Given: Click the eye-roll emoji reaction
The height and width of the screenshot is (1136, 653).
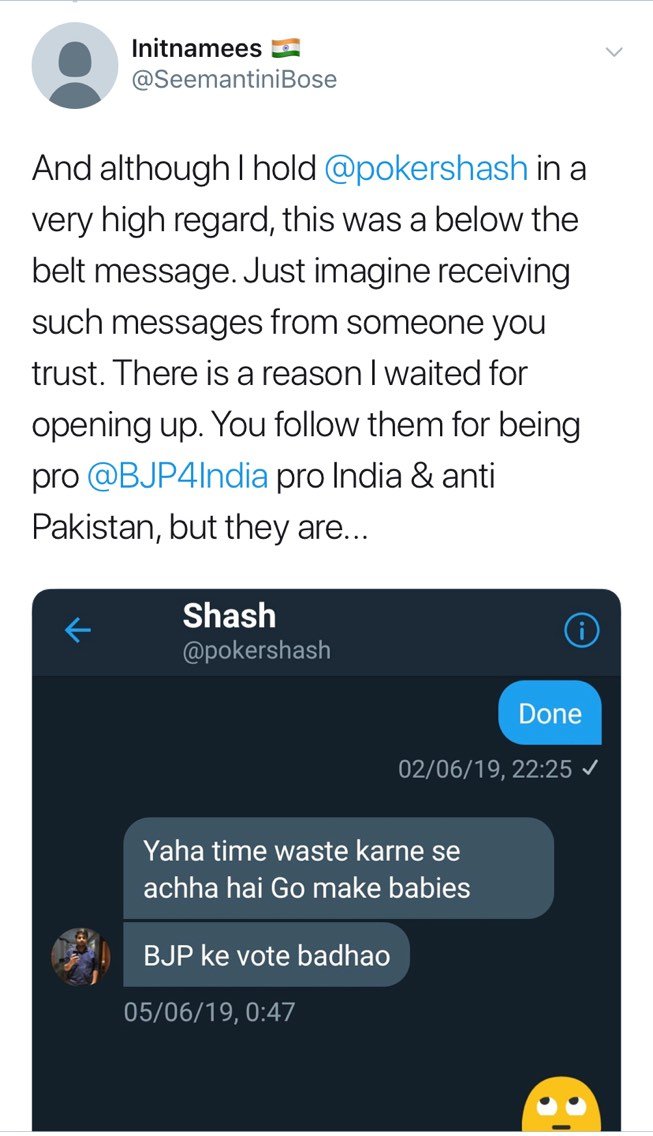Looking at the screenshot, I should click(x=561, y=1102).
